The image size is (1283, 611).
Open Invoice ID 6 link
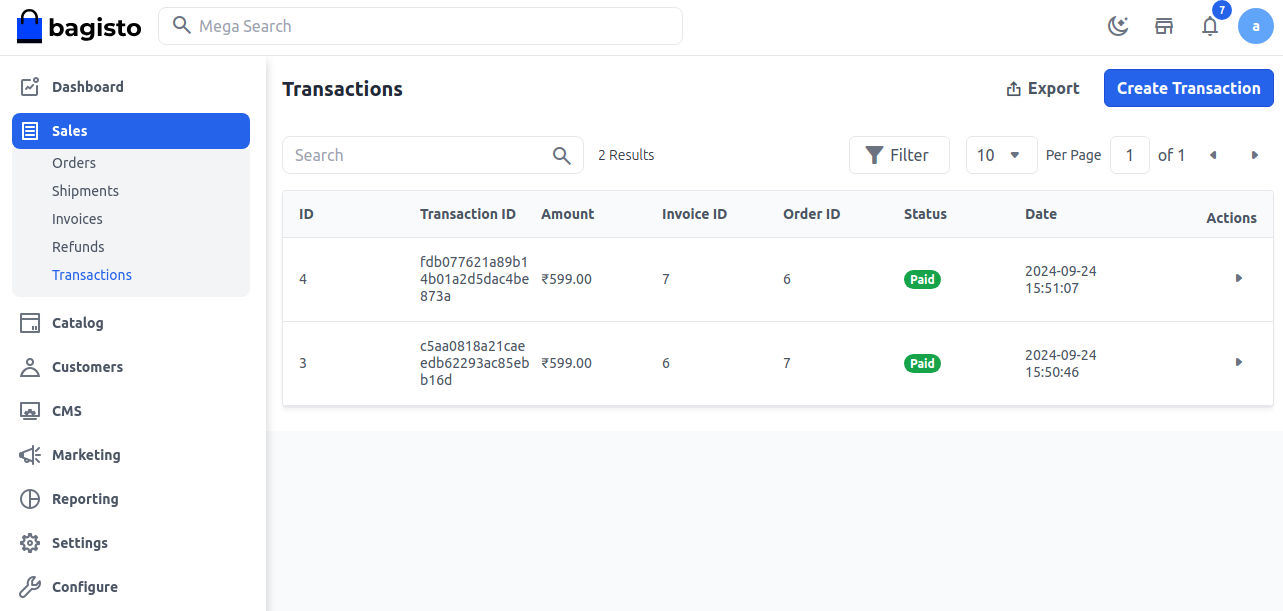coord(665,362)
